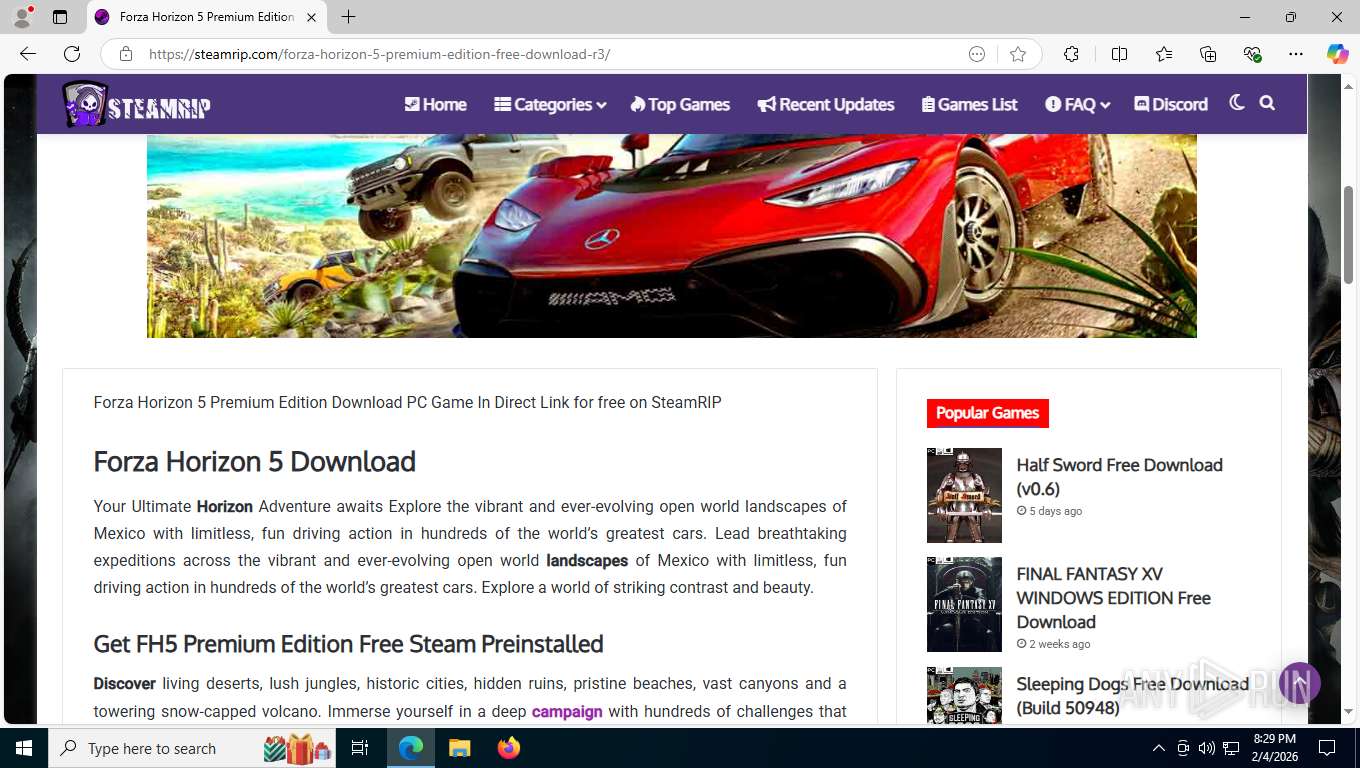
Task: Open split screen view
Action: point(1119,54)
